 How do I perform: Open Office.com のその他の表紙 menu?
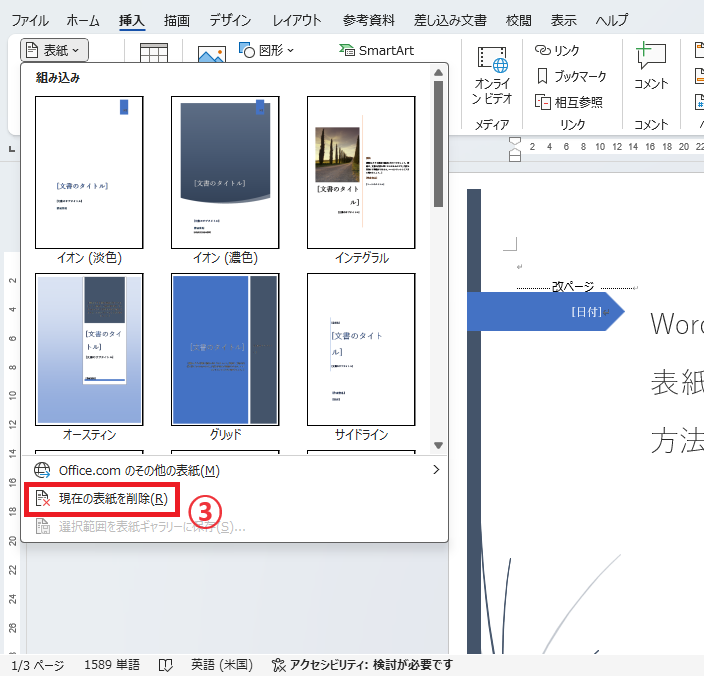(x=234, y=470)
